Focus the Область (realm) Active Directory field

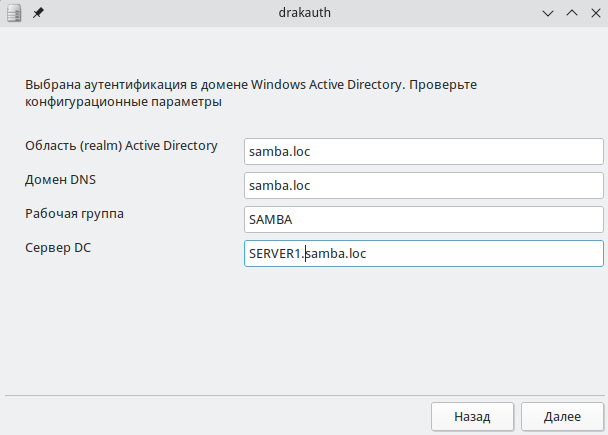[423, 151]
